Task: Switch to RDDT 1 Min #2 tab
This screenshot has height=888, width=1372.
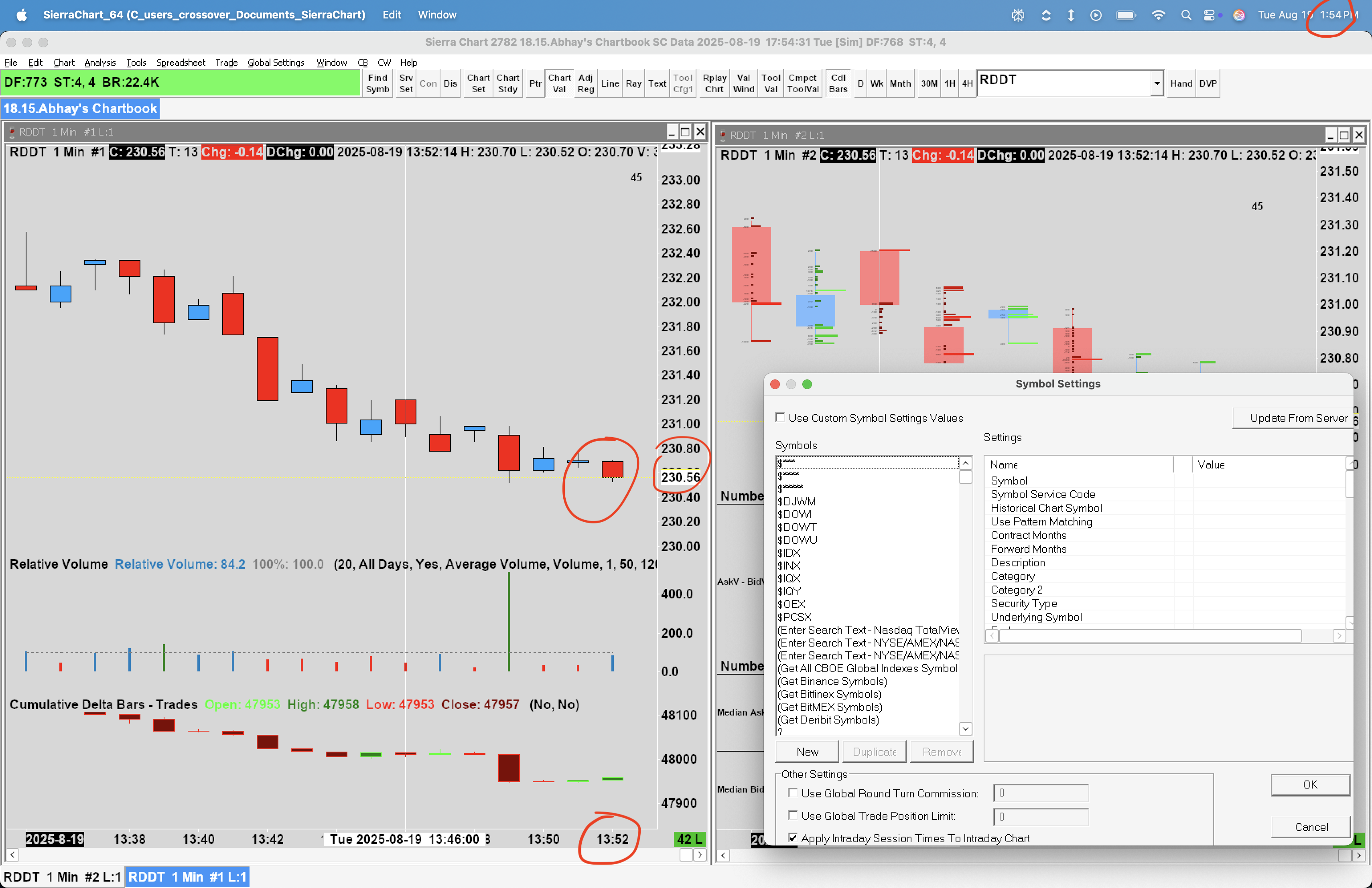Action: (62, 876)
